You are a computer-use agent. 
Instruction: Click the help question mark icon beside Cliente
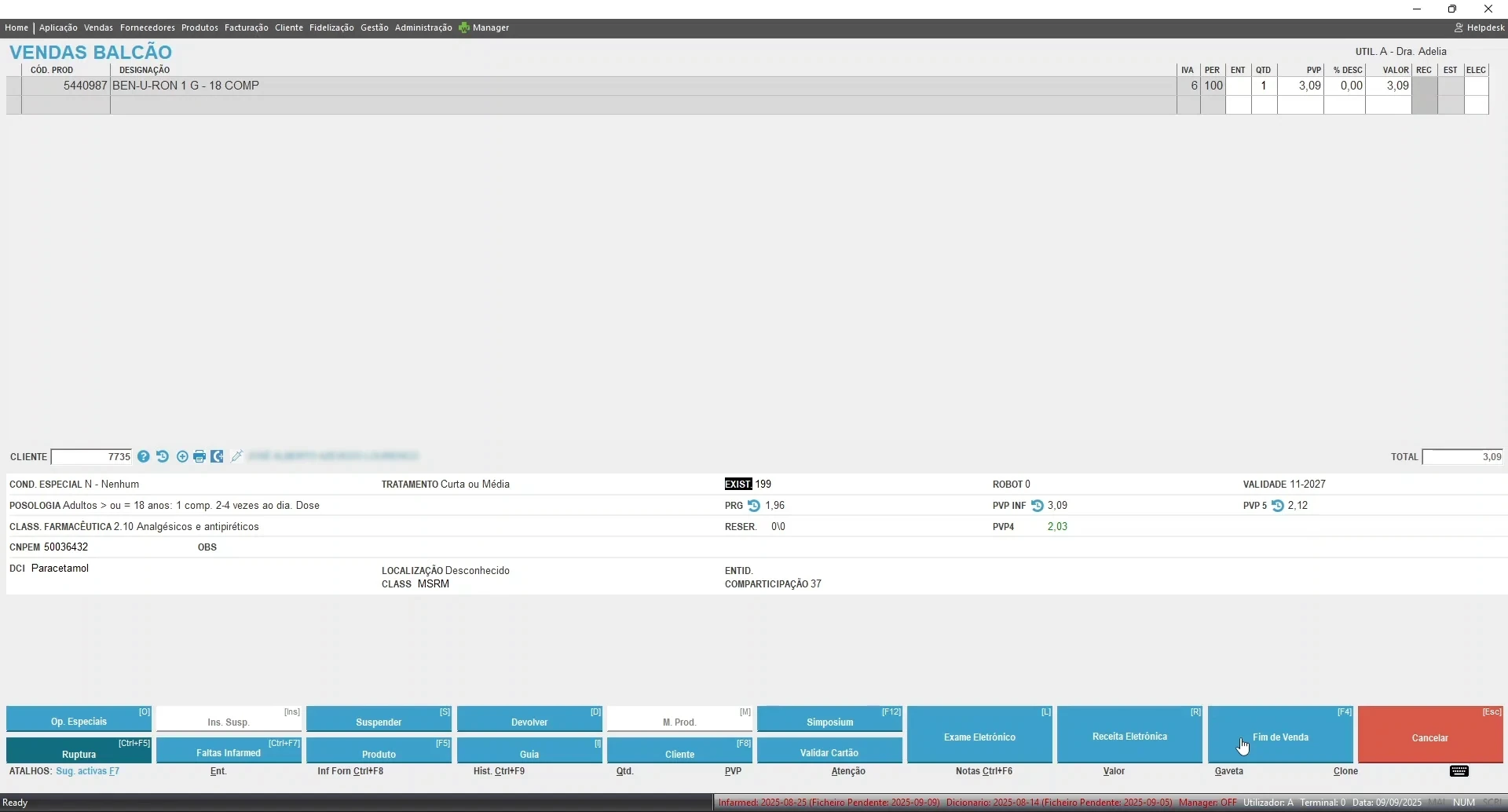[144, 456]
